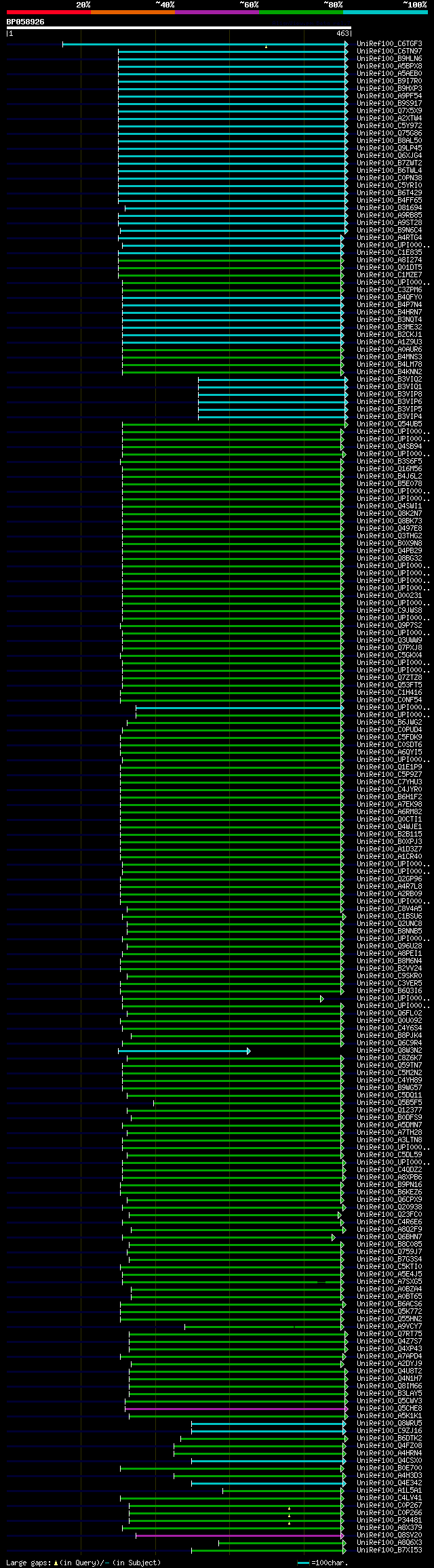Viewport: 434px width, 1568px height.
Task: Click the UniRef100_A1CR40 label
Action: (389, 857)
